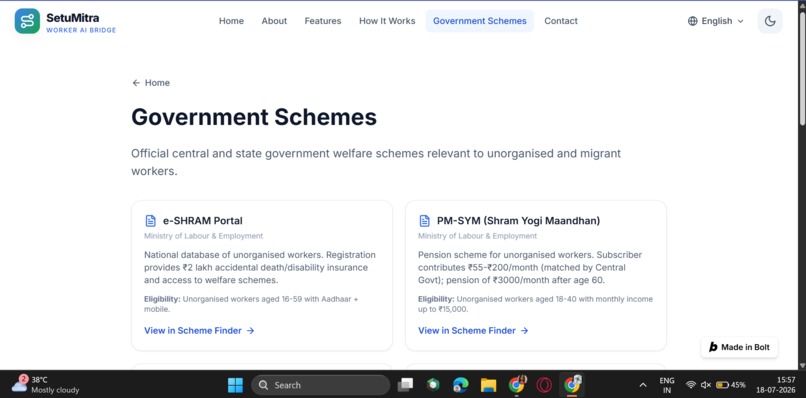Go to the Home nav item
This screenshot has height=398, width=806.
(x=231, y=21)
